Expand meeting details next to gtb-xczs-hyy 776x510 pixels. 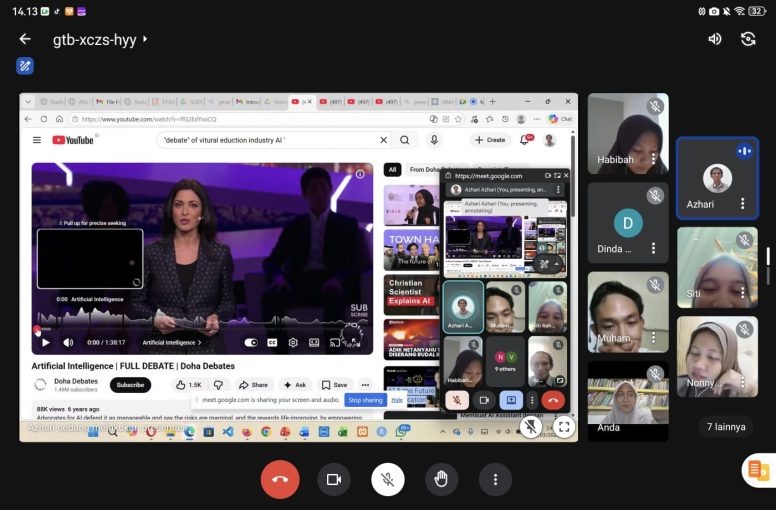(x=145, y=39)
